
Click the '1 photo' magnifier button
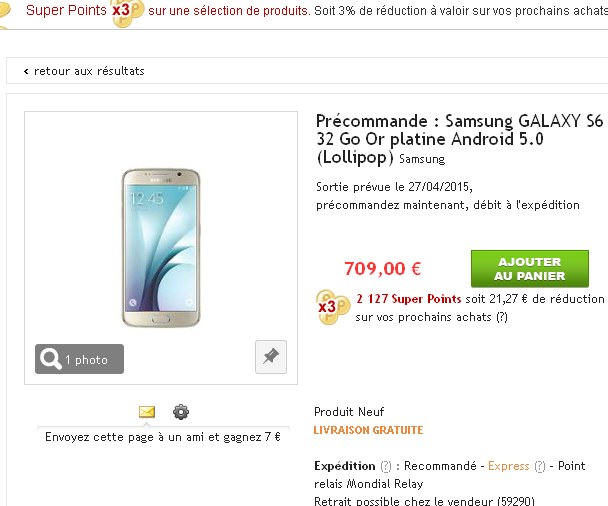point(80,359)
